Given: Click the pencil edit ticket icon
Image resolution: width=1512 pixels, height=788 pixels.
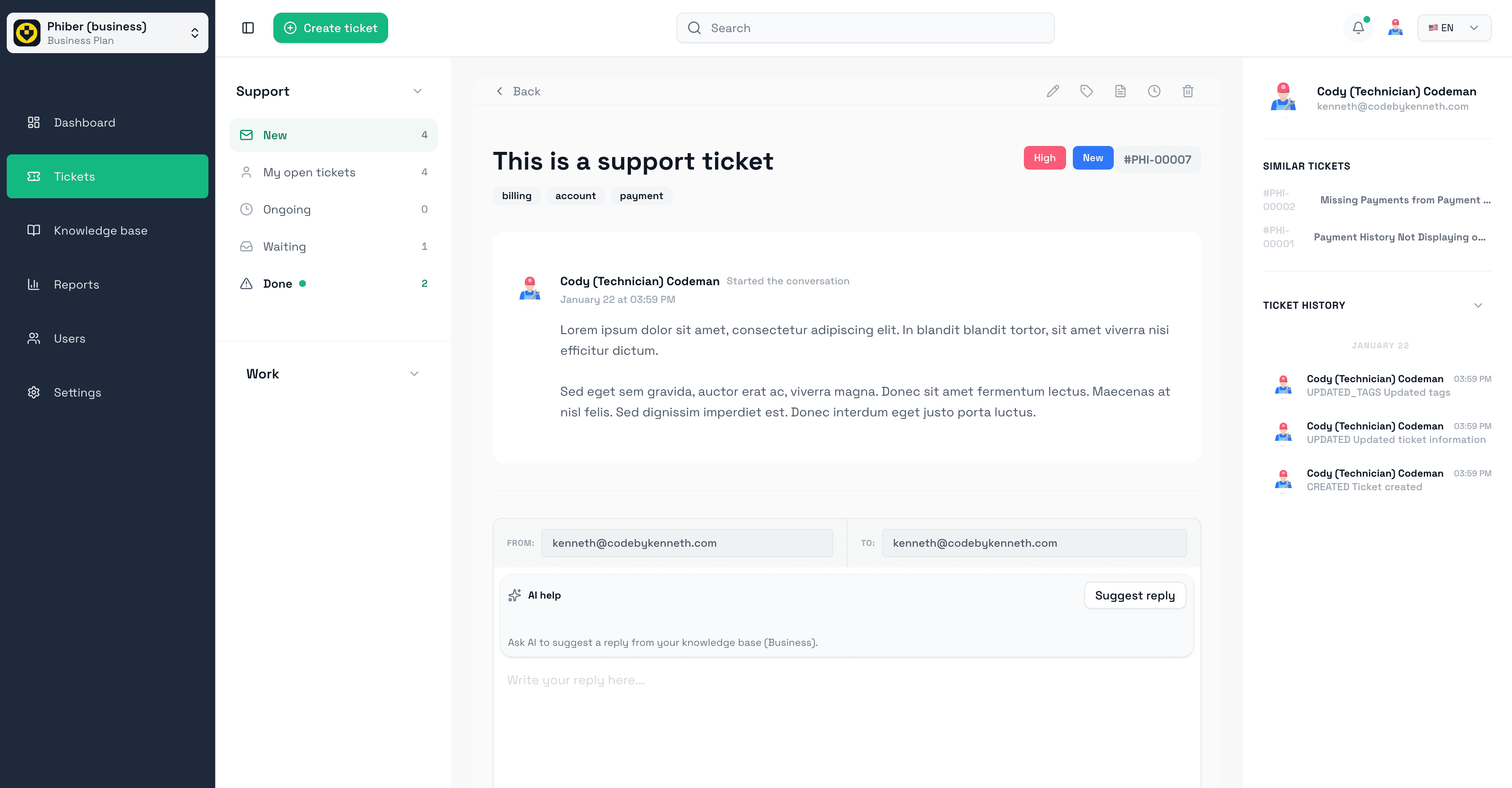Looking at the screenshot, I should pyautogui.click(x=1053, y=91).
